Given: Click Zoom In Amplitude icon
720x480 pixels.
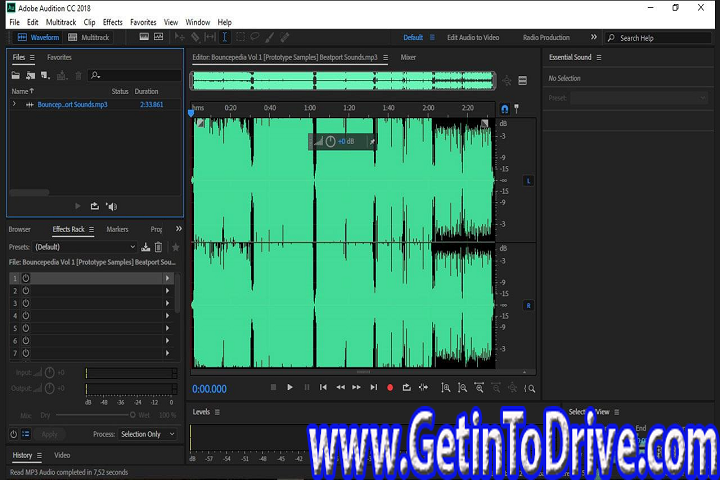Looking at the screenshot, I should [445, 388].
